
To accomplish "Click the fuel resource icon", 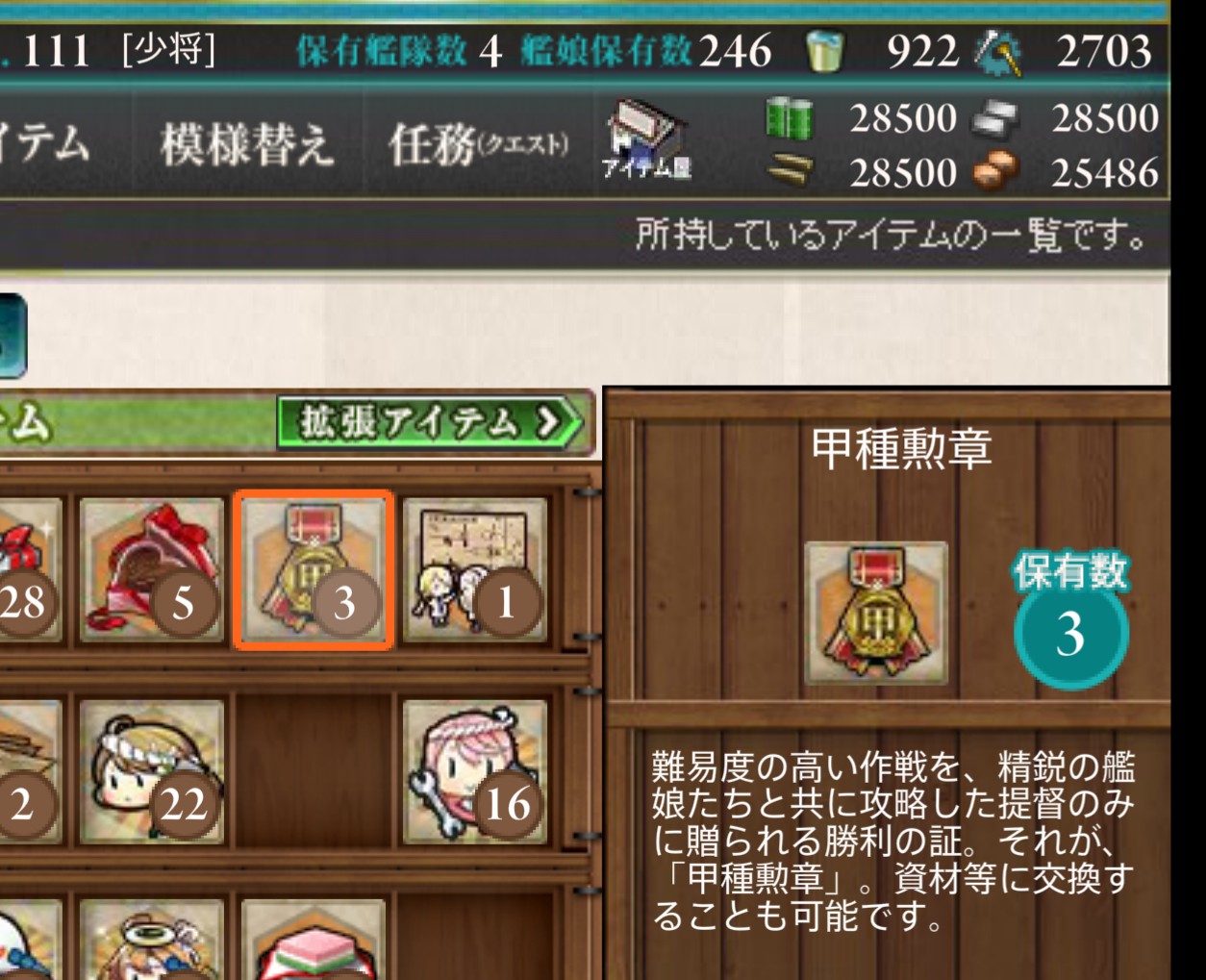I will coord(790,118).
